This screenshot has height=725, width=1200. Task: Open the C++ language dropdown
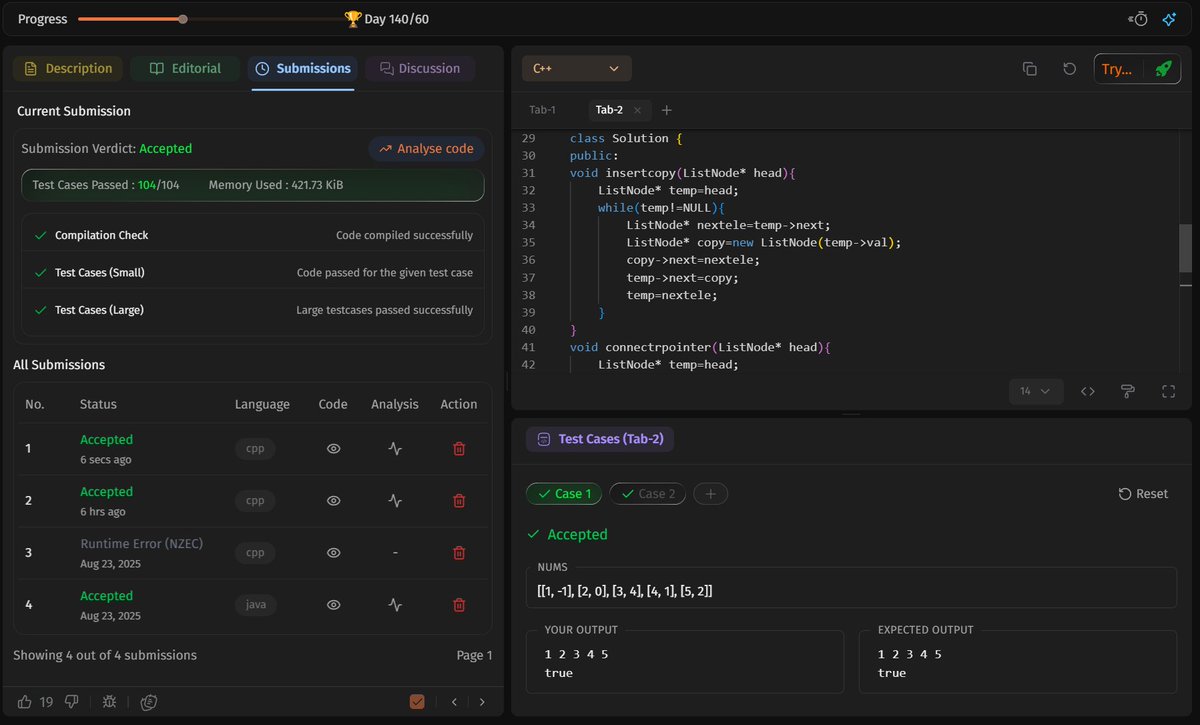577,69
